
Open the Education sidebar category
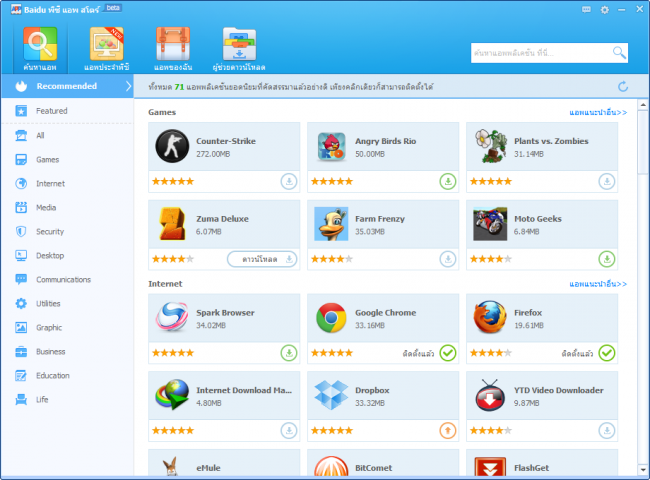pos(67,376)
